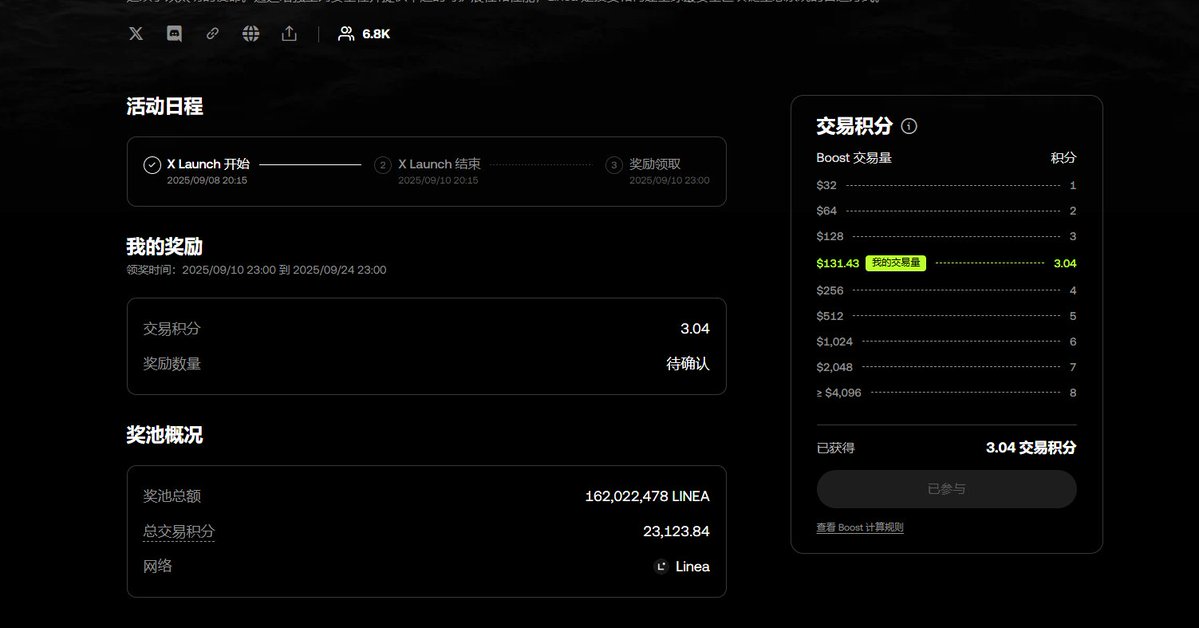Image resolution: width=1199 pixels, height=628 pixels.
Task: Click the 23,123.84 total points value
Action: point(676,532)
